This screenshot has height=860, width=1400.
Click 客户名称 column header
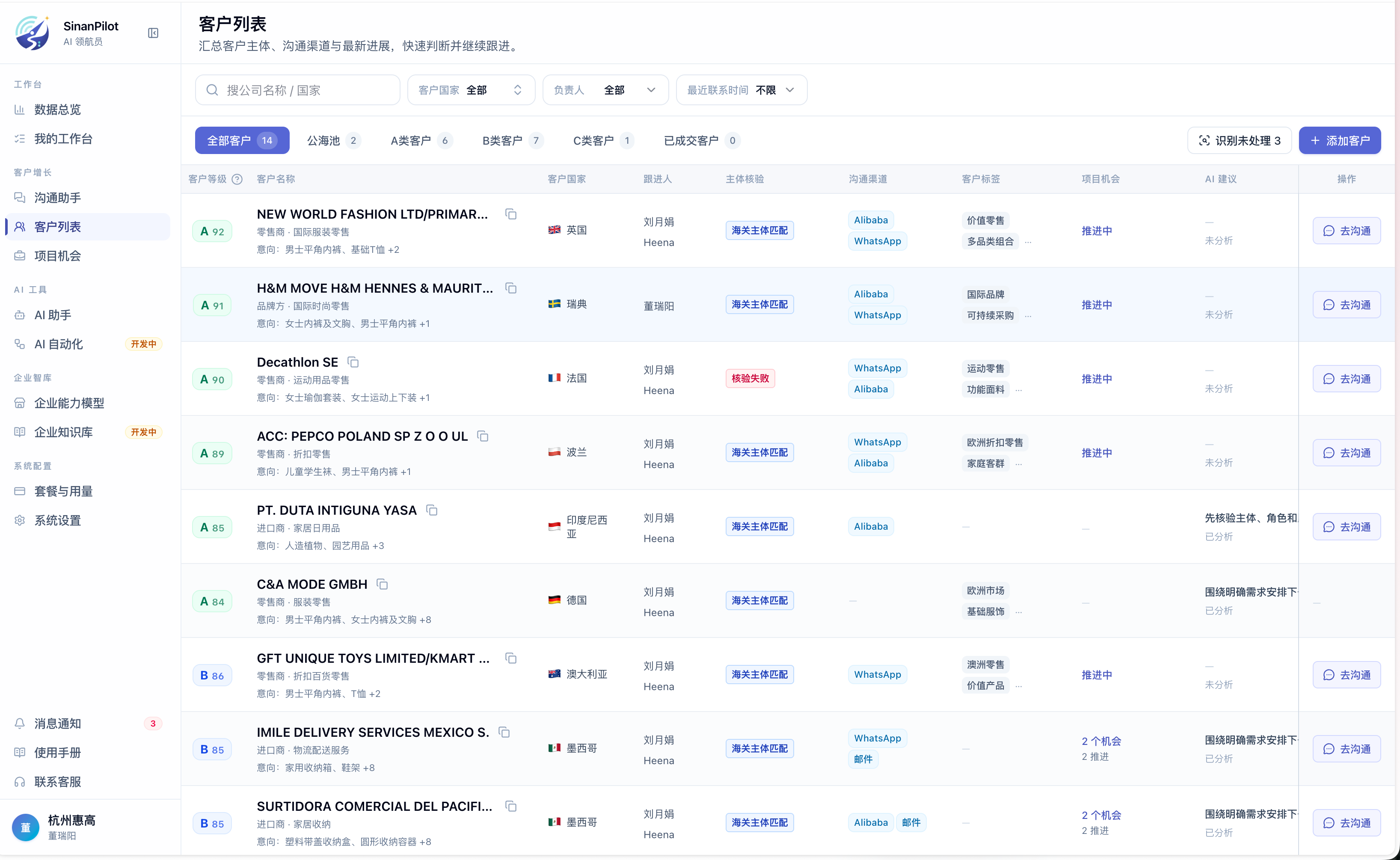point(276,179)
